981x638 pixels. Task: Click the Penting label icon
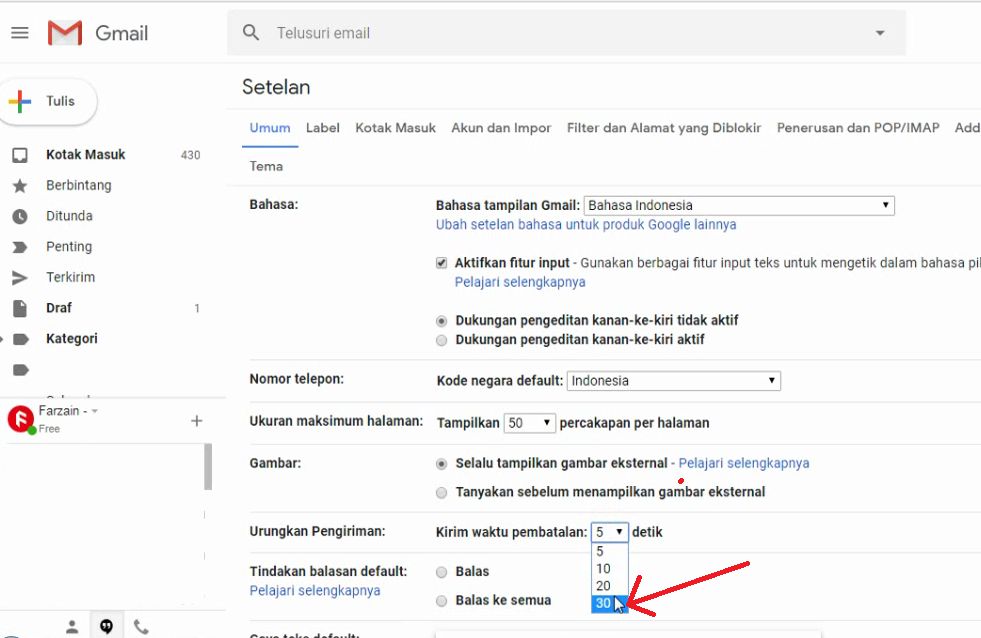pyautogui.click(x=20, y=247)
